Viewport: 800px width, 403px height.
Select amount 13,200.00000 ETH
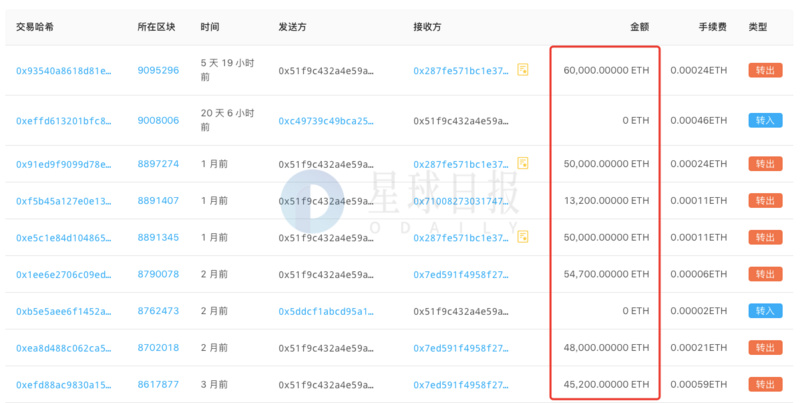pyautogui.click(x=606, y=200)
